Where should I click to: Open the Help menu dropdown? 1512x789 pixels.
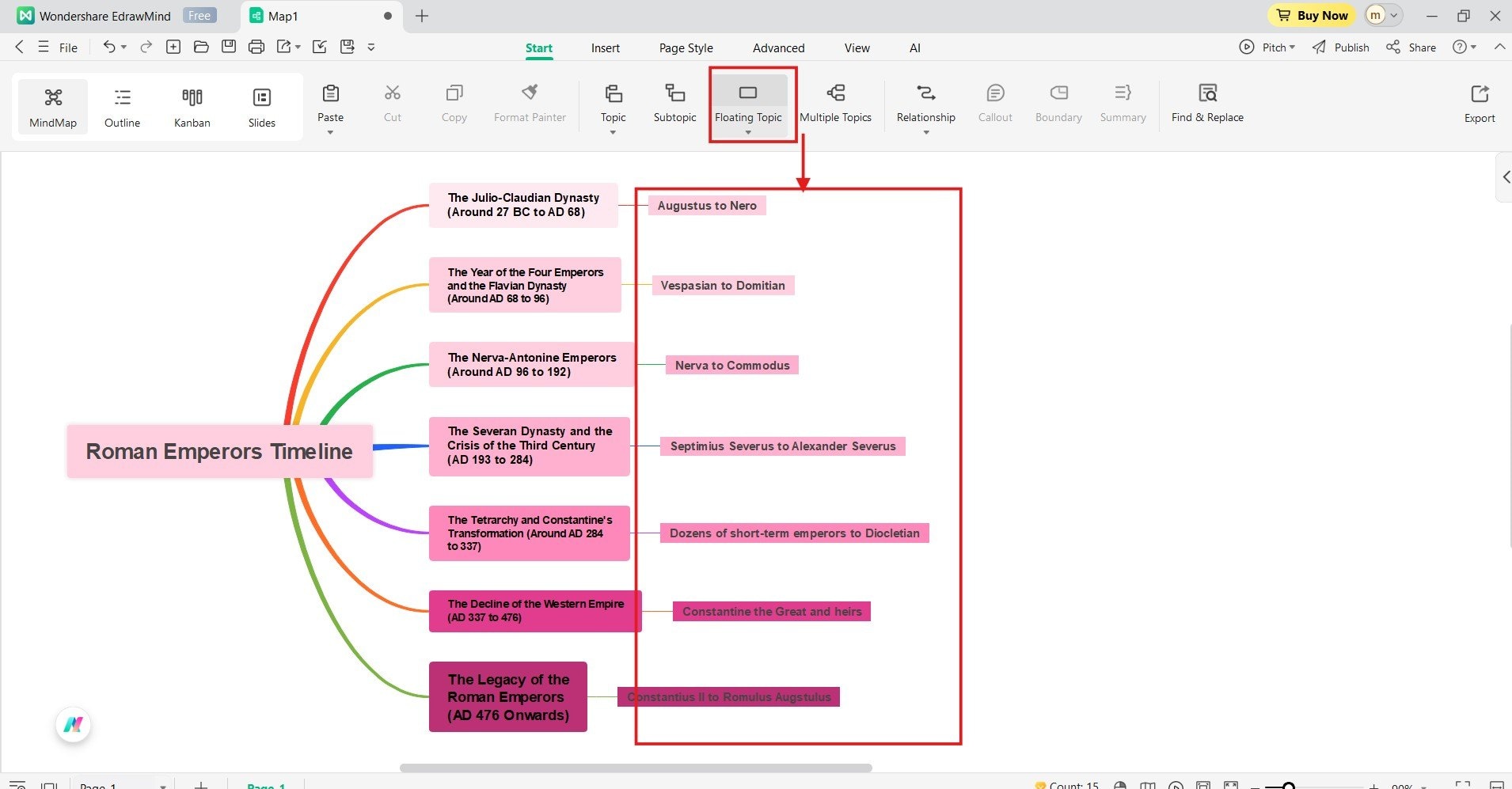(x=1465, y=47)
